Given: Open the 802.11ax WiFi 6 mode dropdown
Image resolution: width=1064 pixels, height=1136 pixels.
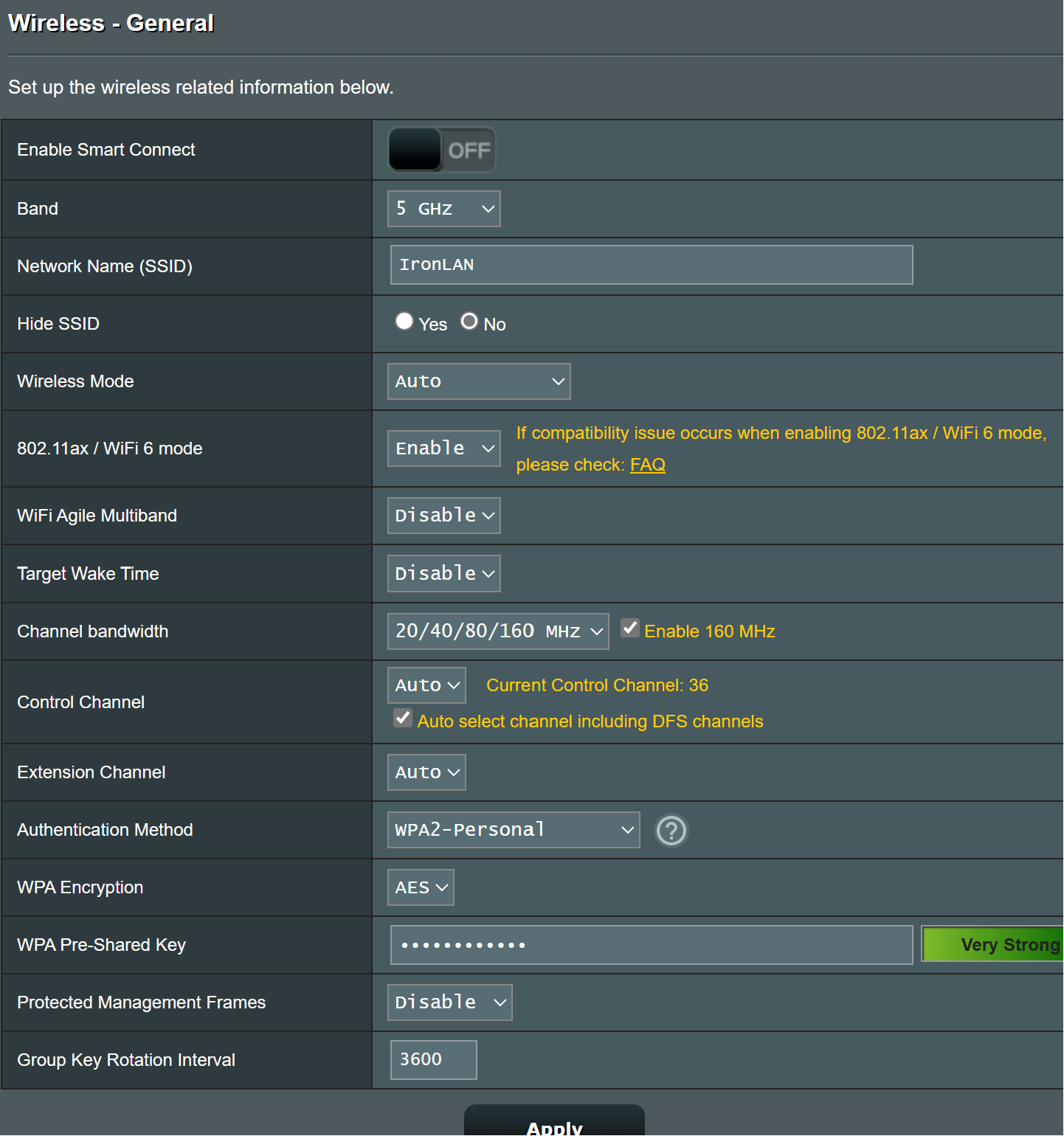Looking at the screenshot, I should 444,448.
